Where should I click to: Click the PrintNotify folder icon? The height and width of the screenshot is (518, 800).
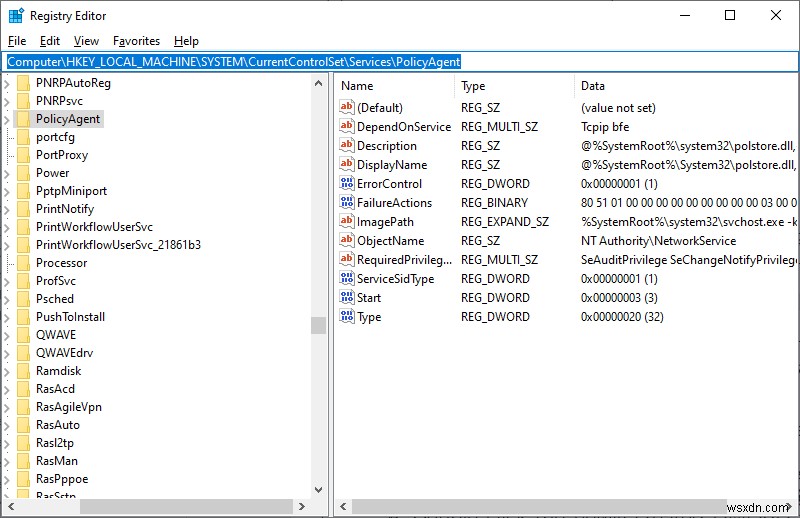click(23, 209)
